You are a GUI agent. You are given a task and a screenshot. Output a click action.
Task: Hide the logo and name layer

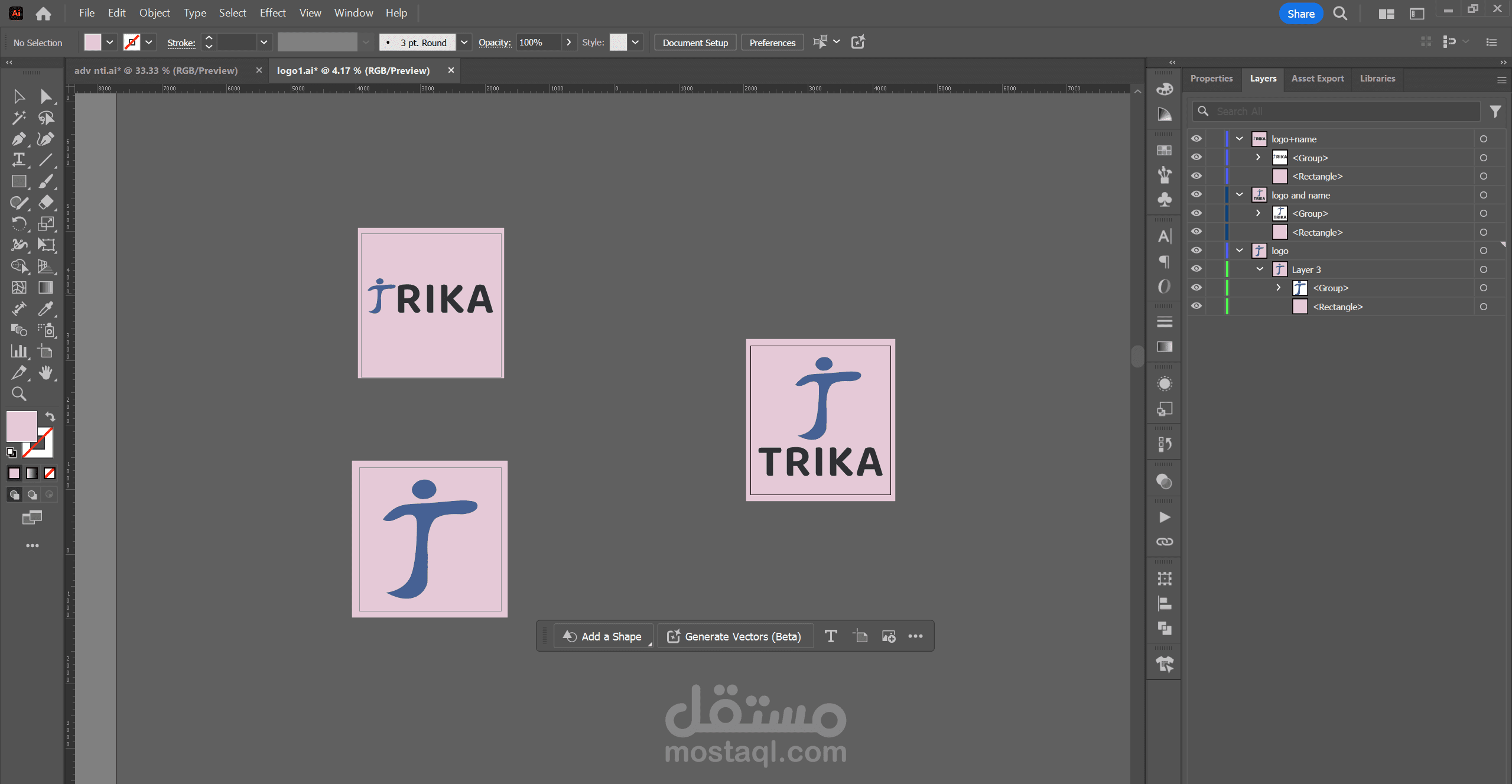[x=1196, y=195]
